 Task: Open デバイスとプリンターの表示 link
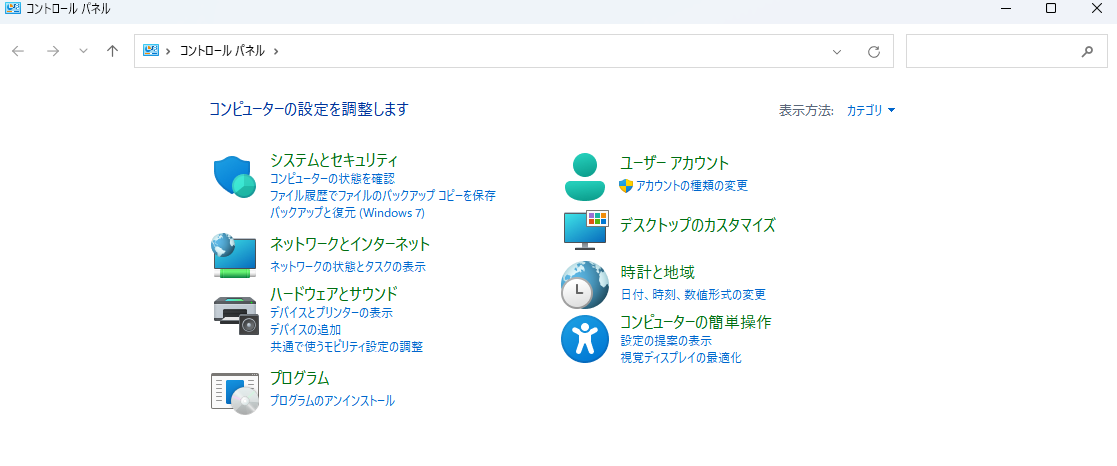coord(331,312)
